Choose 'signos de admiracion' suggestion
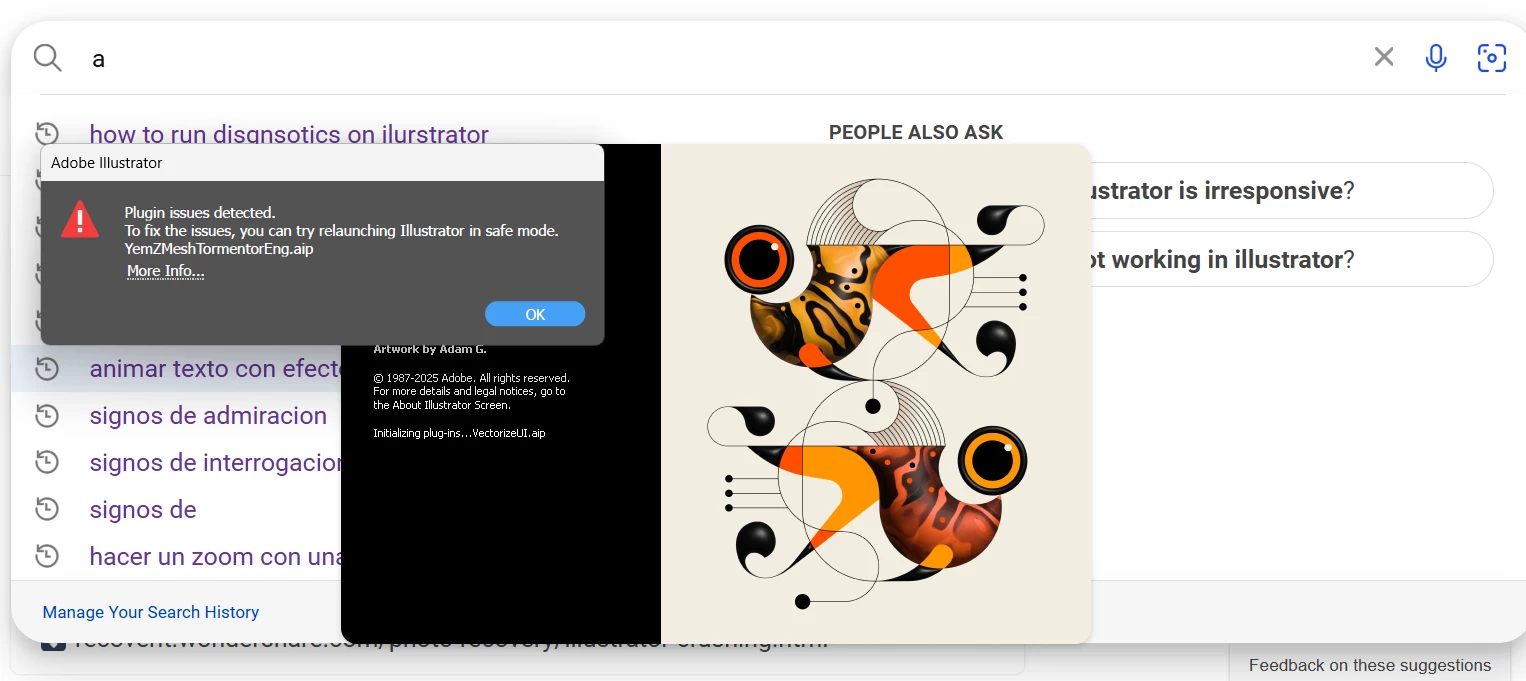 coord(208,415)
